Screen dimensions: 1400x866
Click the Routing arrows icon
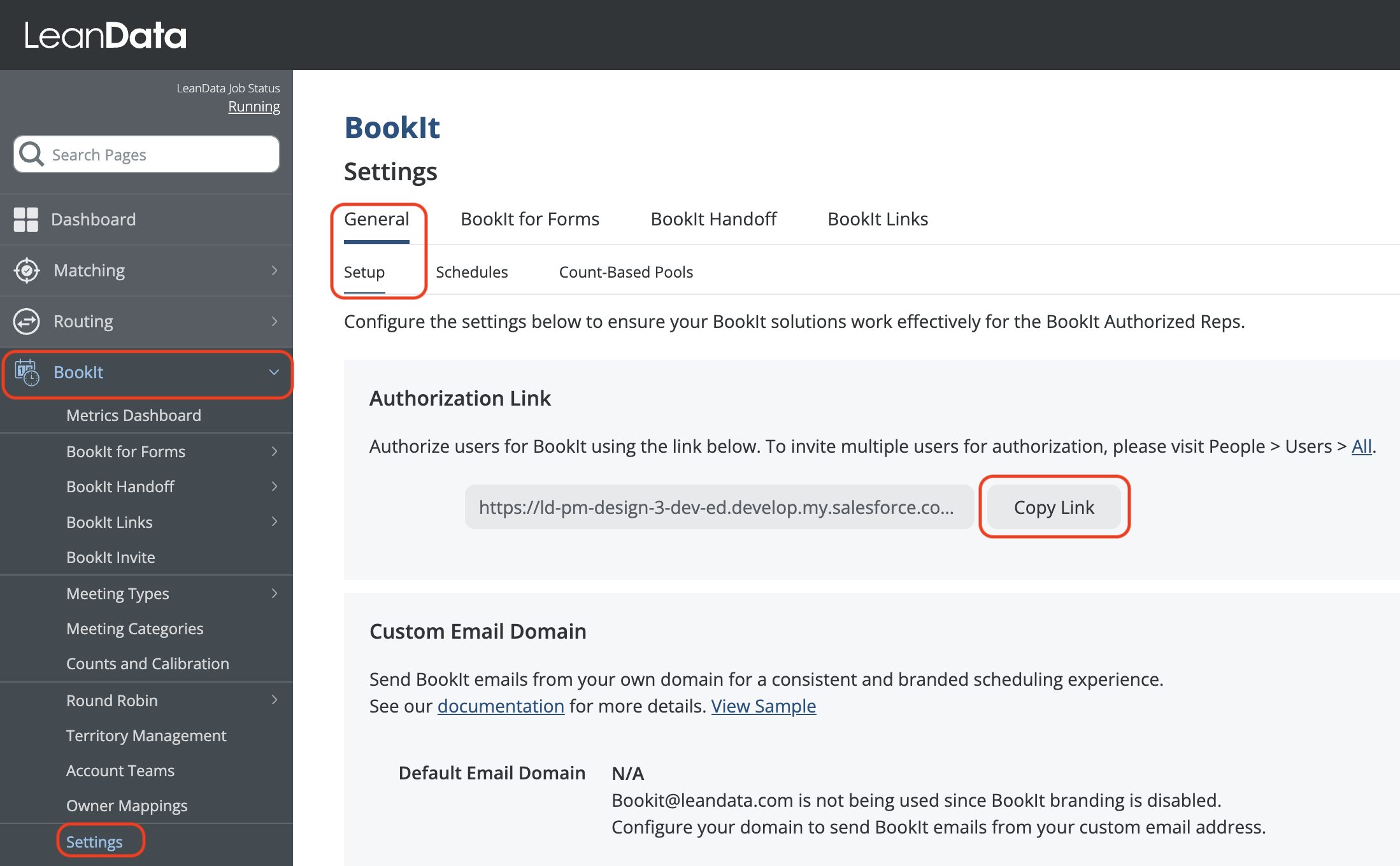27,322
